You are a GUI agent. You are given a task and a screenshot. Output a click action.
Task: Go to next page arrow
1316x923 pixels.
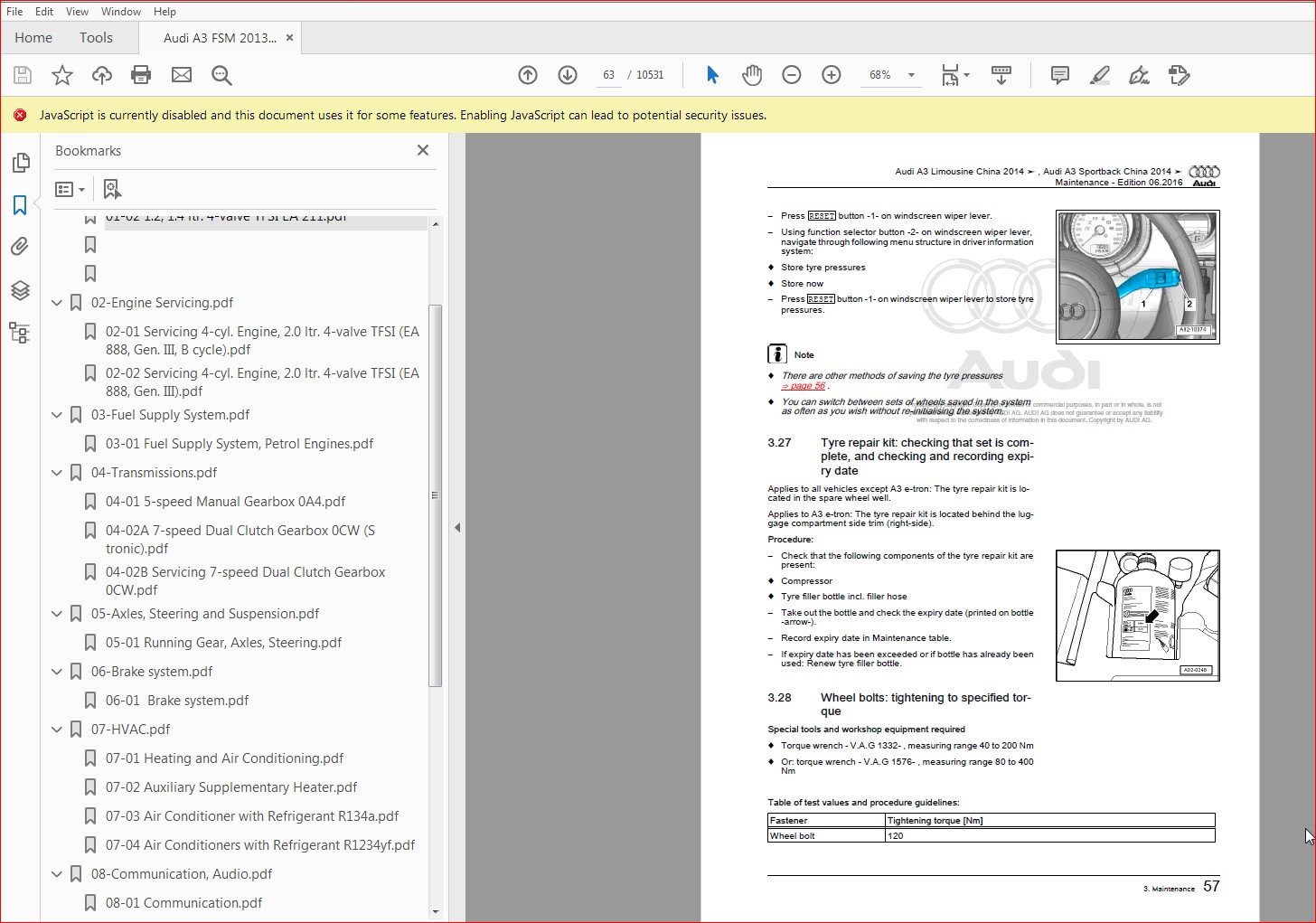pyautogui.click(x=568, y=75)
